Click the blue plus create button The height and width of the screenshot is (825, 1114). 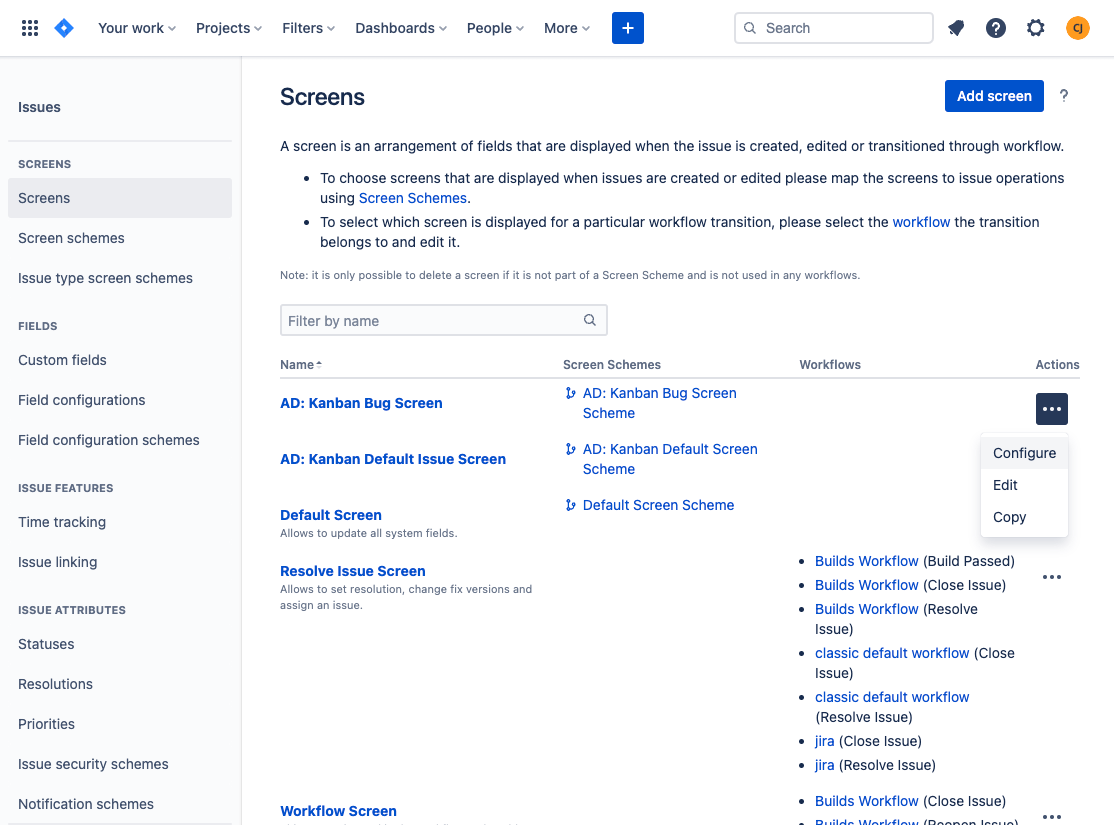tap(627, 28)
